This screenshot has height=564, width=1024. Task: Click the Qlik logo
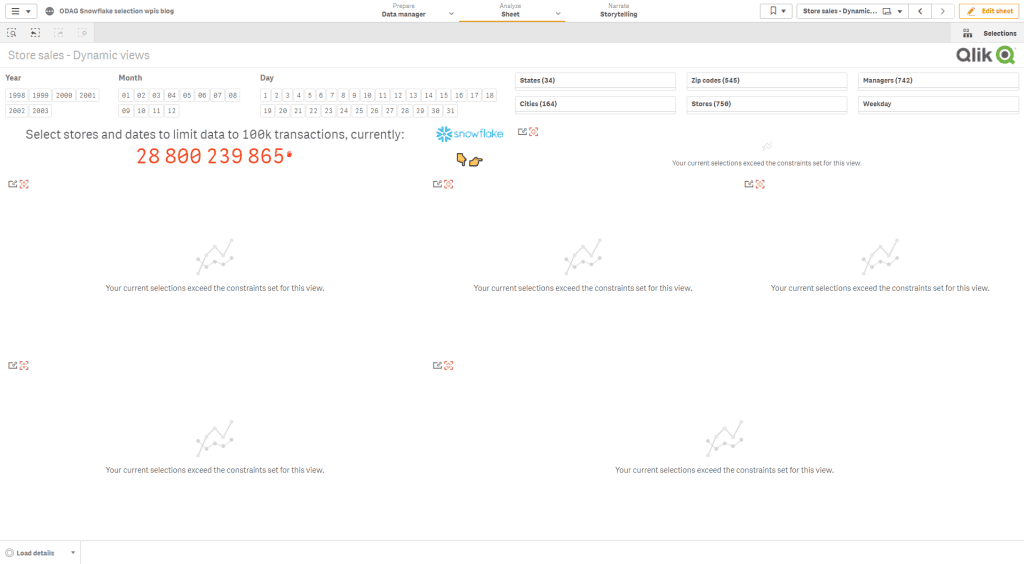[x=985, y=55]
